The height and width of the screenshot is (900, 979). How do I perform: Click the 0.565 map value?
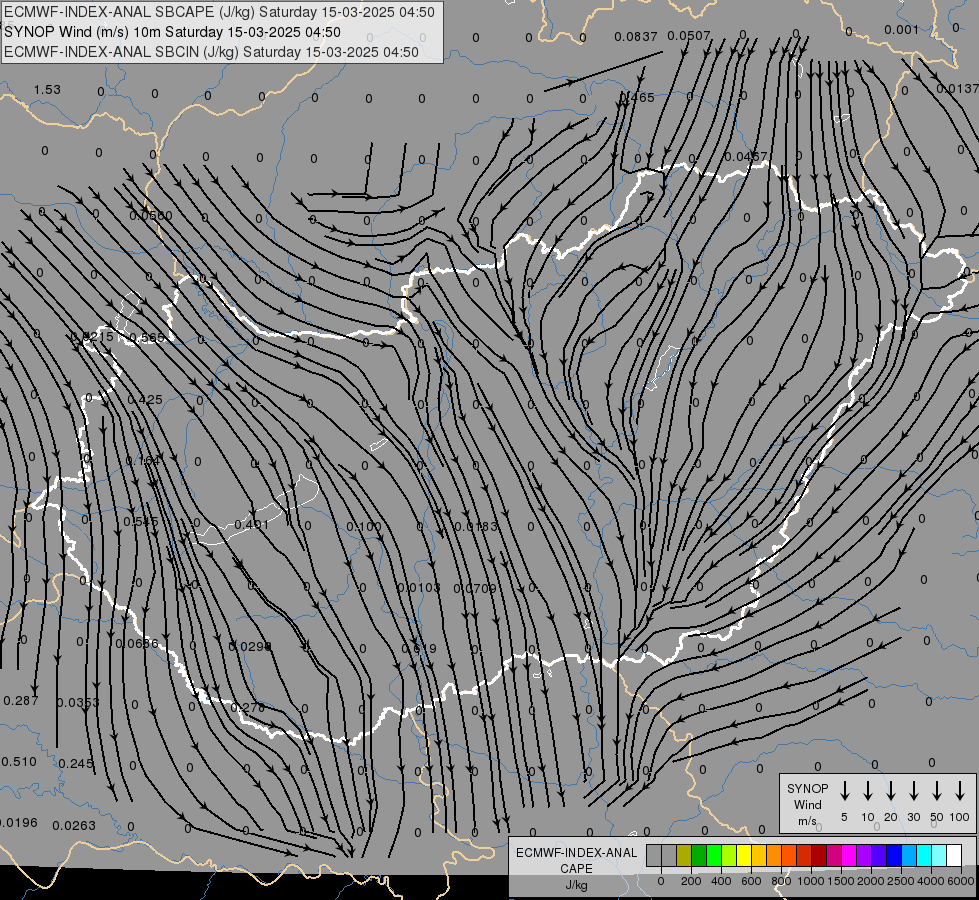point(147,338)
